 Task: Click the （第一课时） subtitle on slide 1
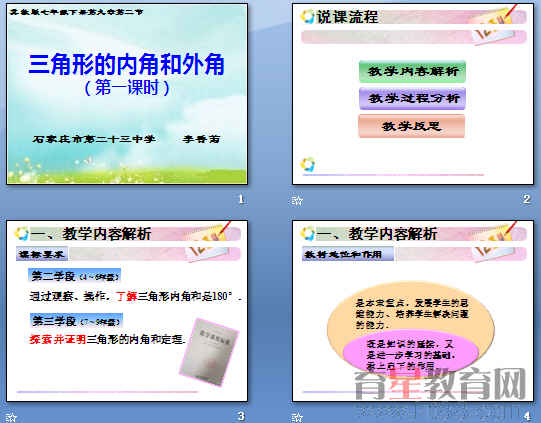(x=127, y=88)
